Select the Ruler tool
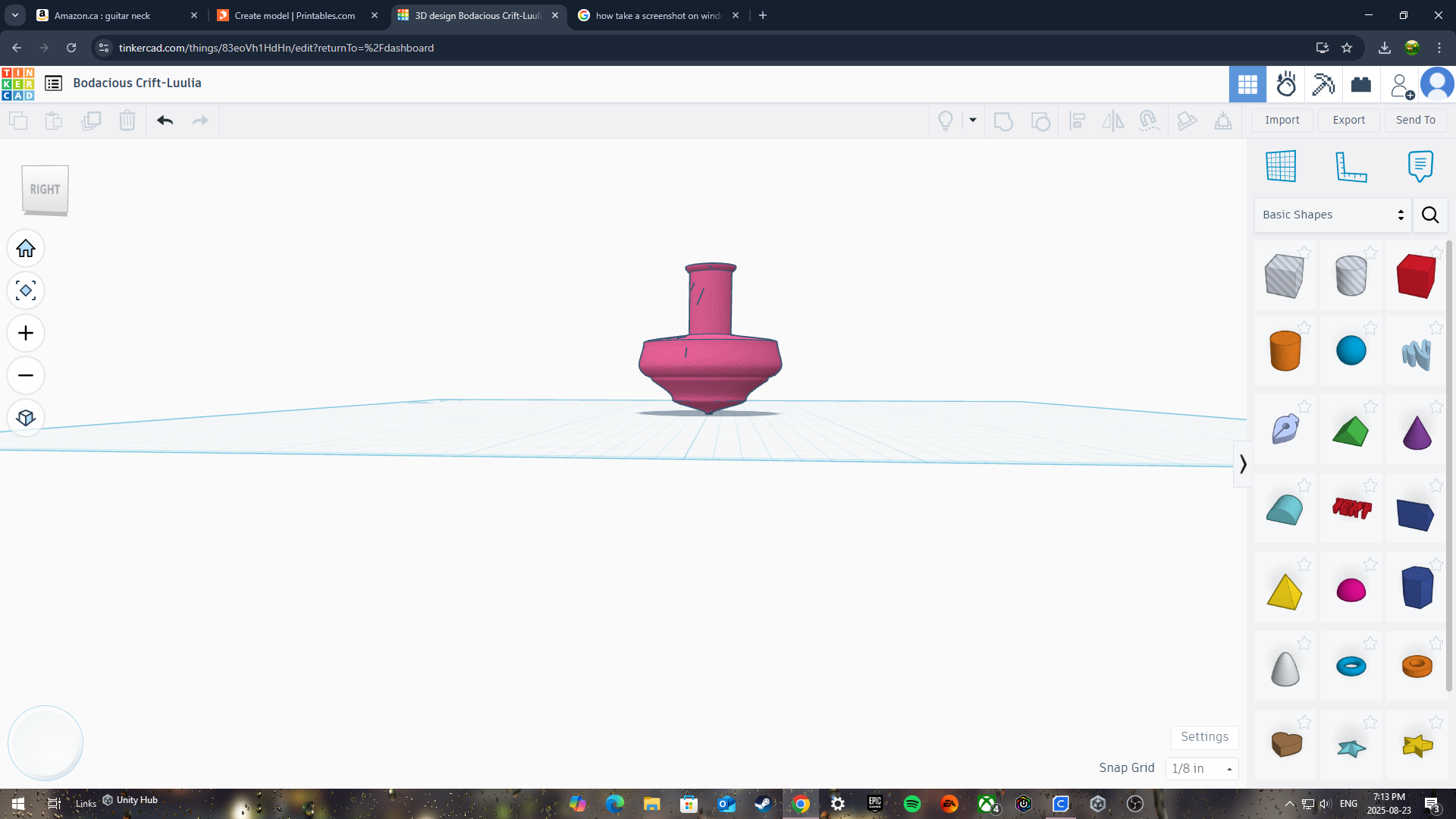The width and height of the screenshot is (1456, 819). click(x=1351, y=166)
